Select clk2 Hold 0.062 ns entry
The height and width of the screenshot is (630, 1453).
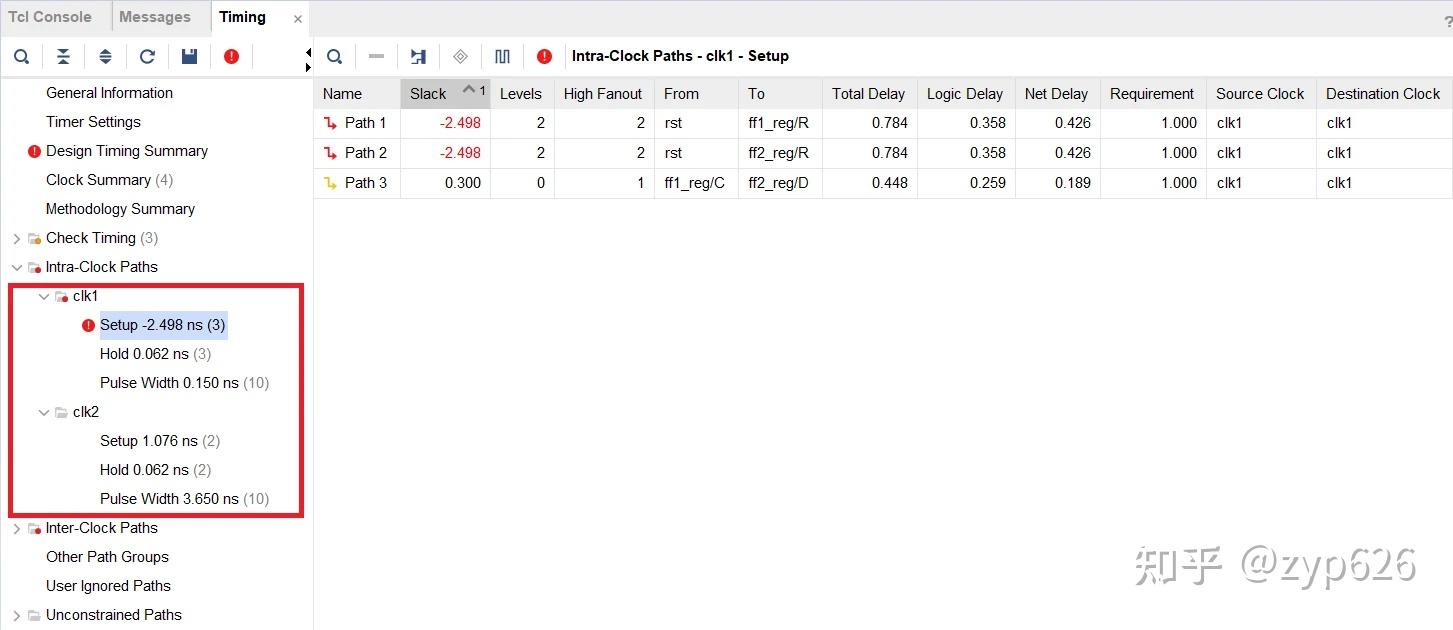point(155,470)
